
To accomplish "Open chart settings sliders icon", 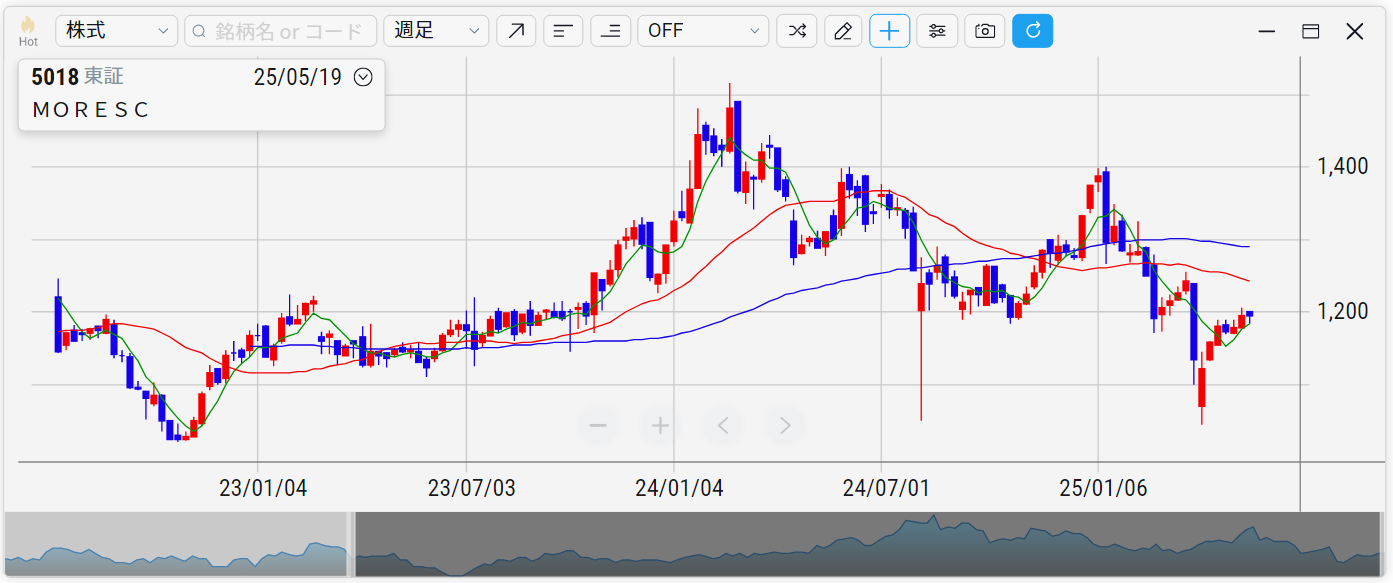I will pyautogui.click(x=937, y=31).
